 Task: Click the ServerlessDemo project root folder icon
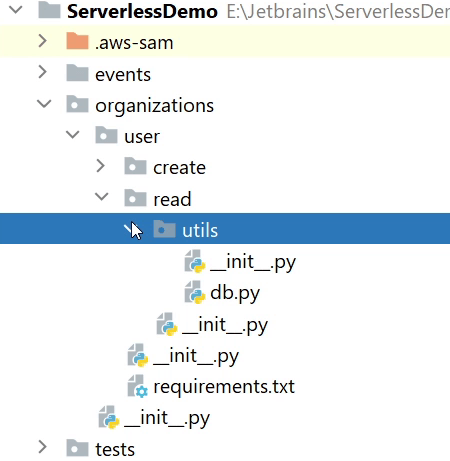(49, 10)
